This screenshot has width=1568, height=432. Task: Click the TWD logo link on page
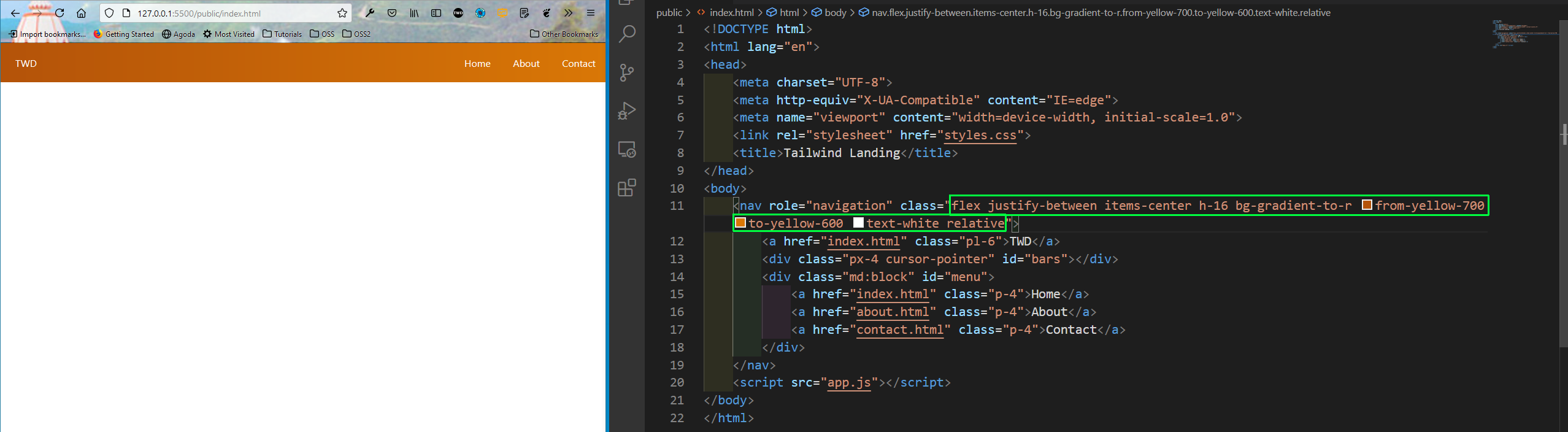pos(26,63)
